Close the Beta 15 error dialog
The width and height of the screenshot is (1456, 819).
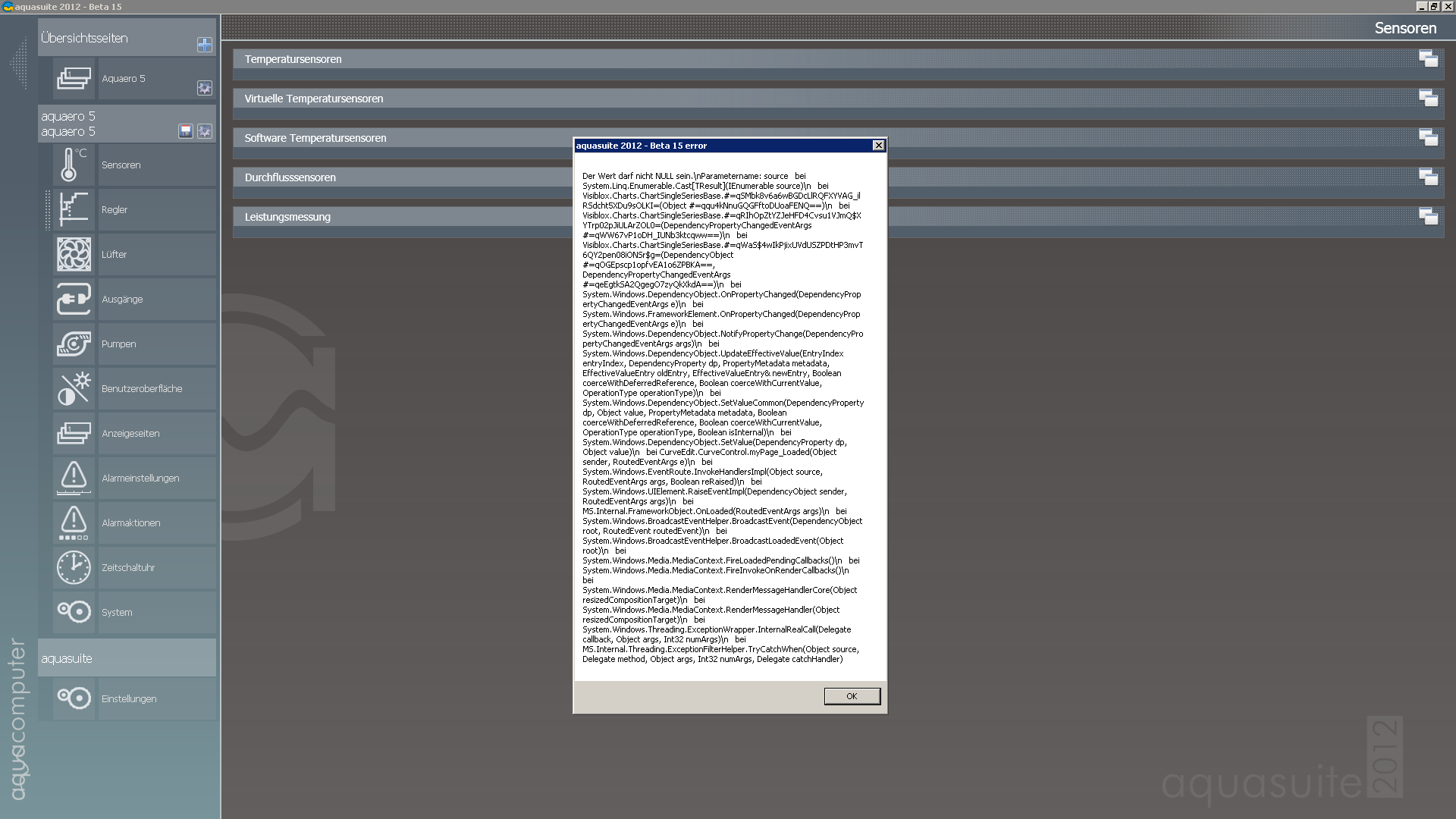(x=878, y=146)
